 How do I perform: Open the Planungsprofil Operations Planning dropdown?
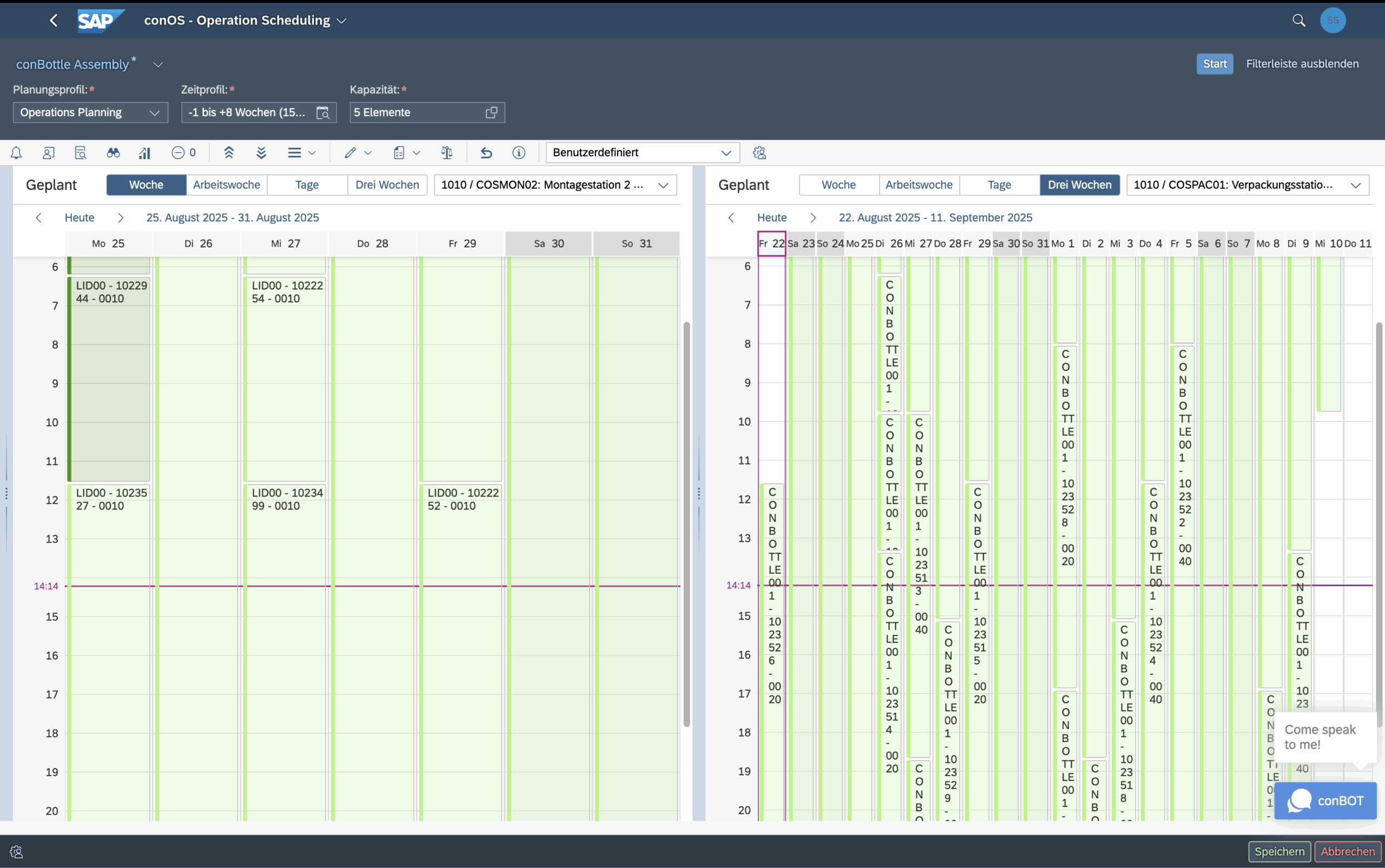[90, 112]
